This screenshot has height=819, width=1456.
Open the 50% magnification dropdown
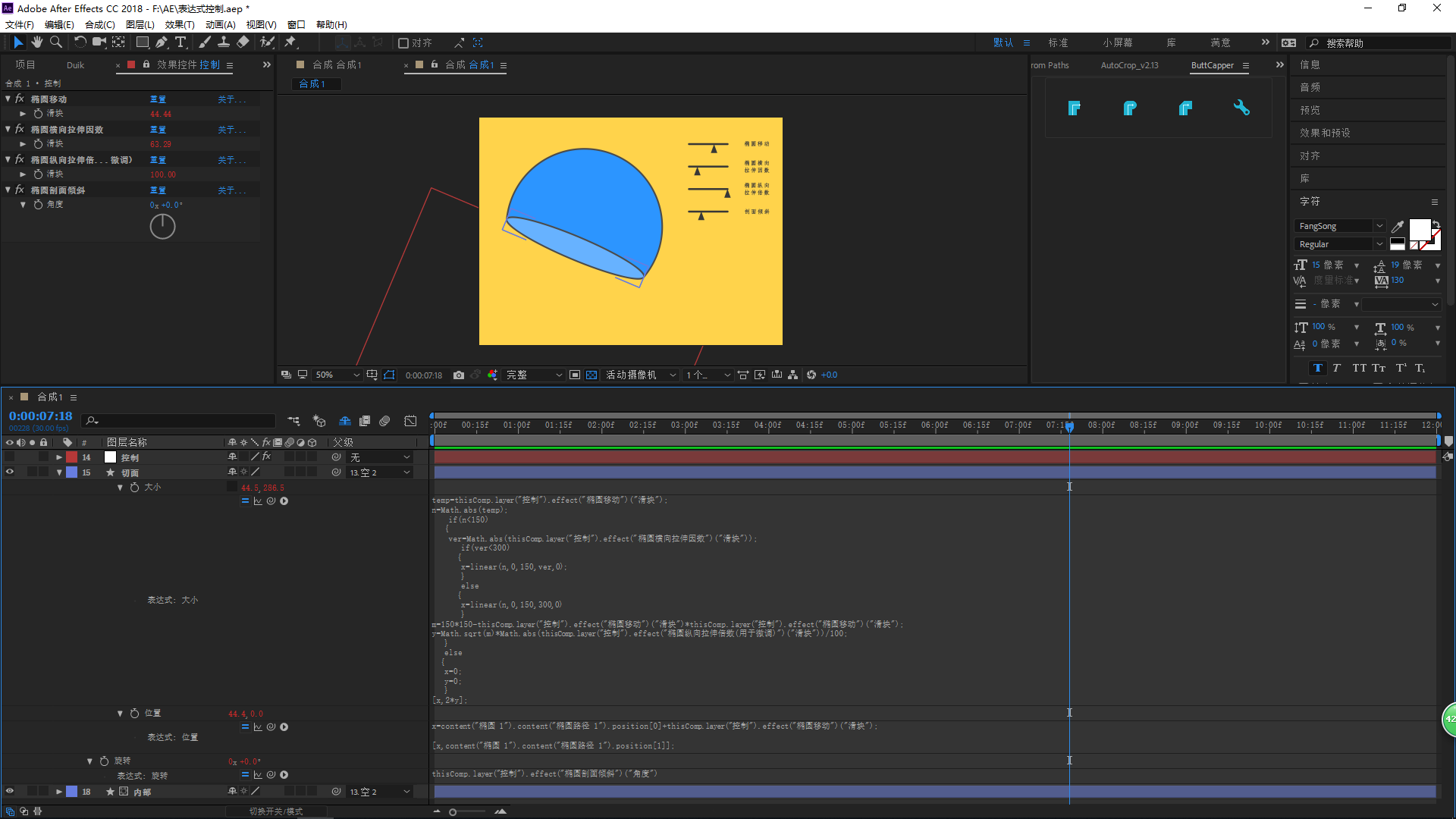pos(337,375)
